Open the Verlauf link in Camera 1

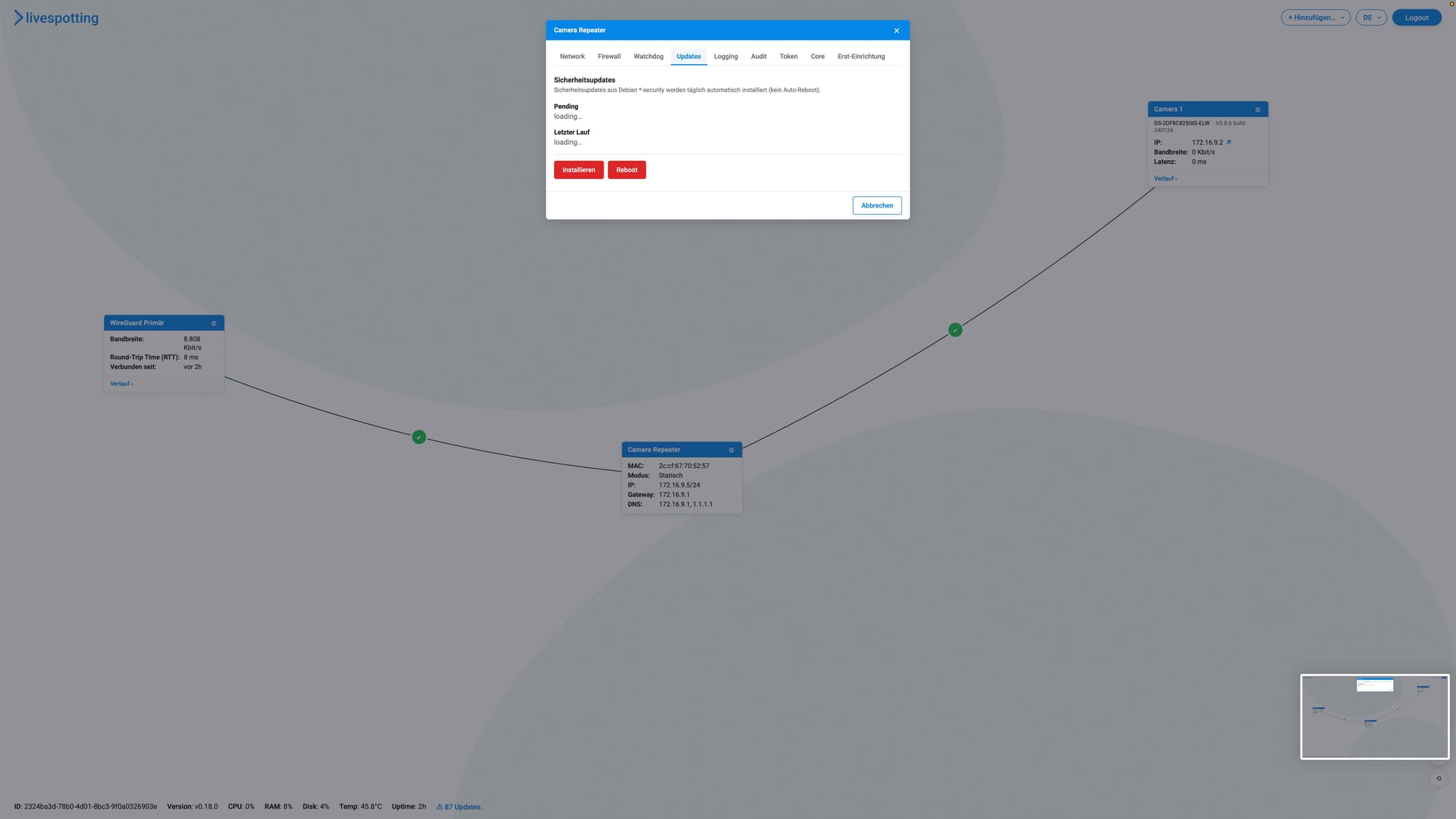[x=1166, y=178]
